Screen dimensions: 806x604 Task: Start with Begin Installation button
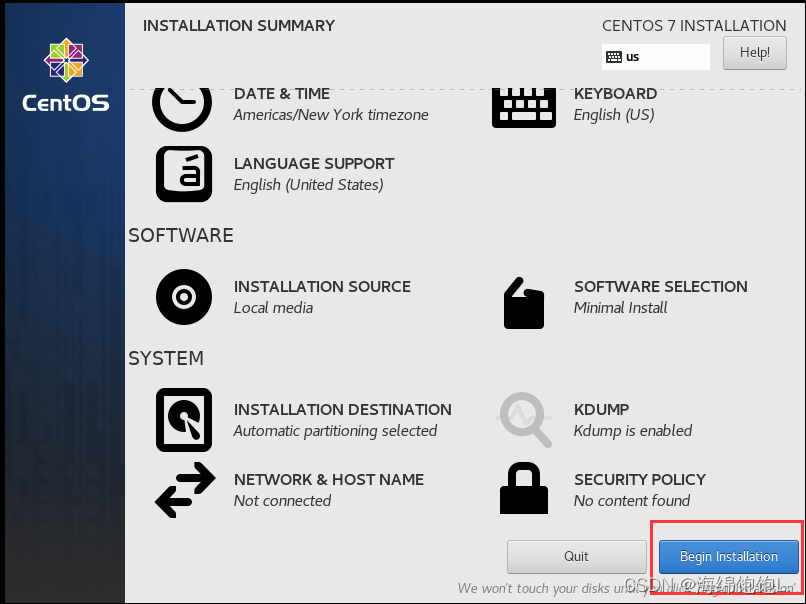728,556
